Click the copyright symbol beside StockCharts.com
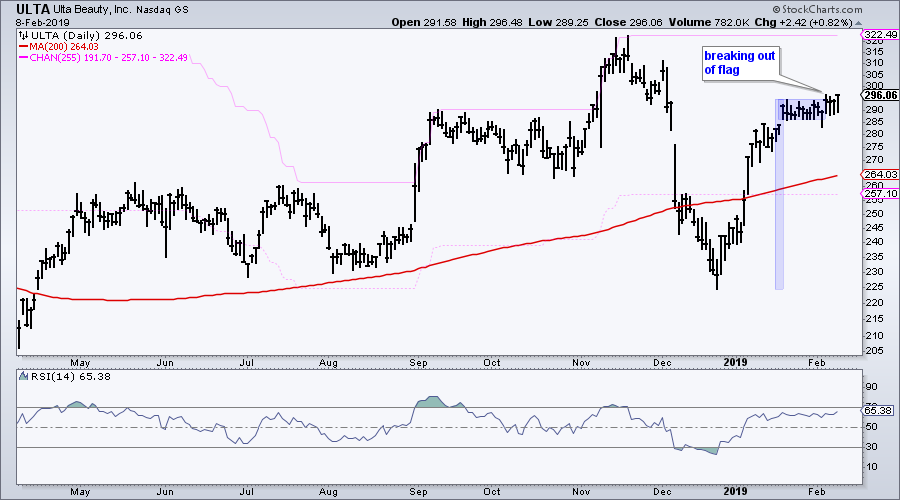The height and width of the screenshot is (500, 900). (777, 9)
